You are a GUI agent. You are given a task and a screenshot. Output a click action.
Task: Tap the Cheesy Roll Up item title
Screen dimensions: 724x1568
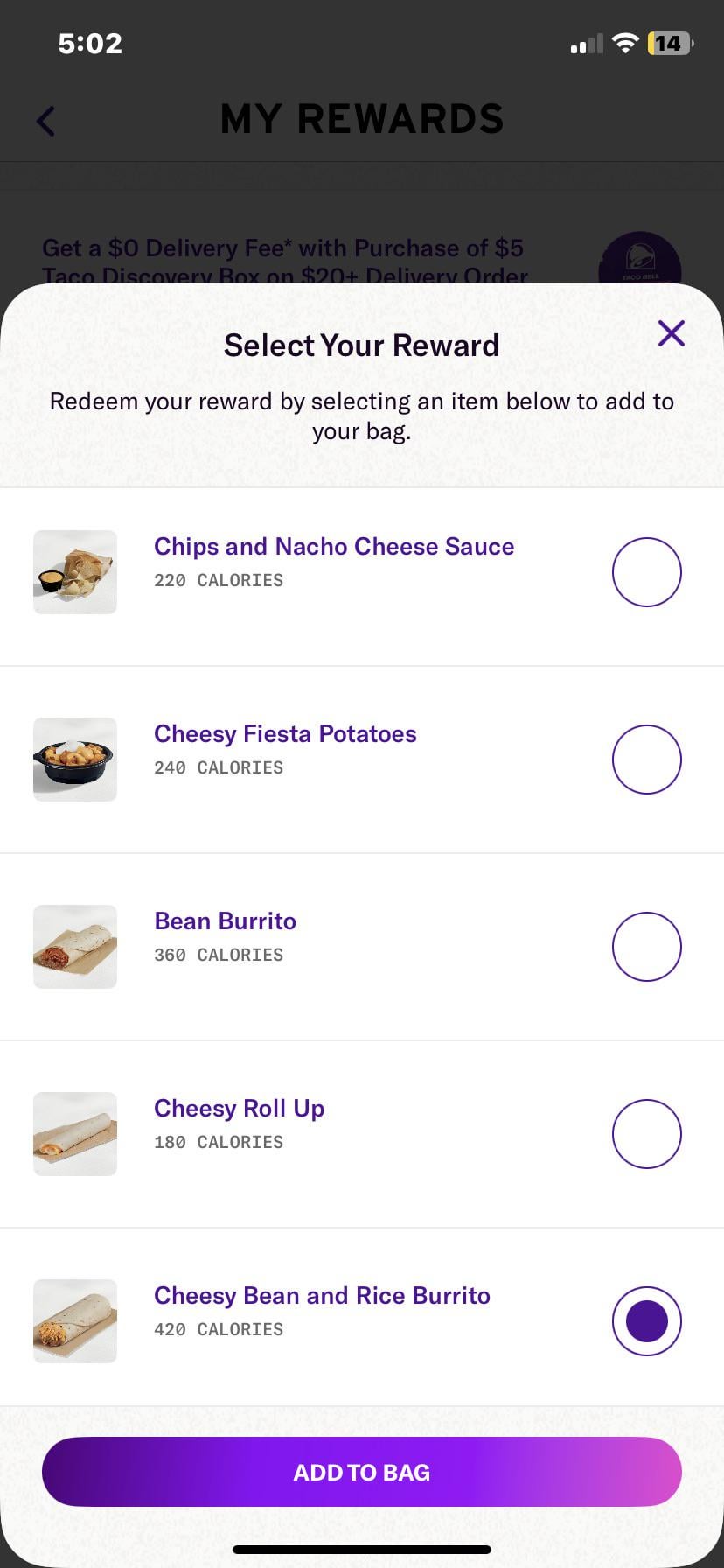click(239, 1109)
